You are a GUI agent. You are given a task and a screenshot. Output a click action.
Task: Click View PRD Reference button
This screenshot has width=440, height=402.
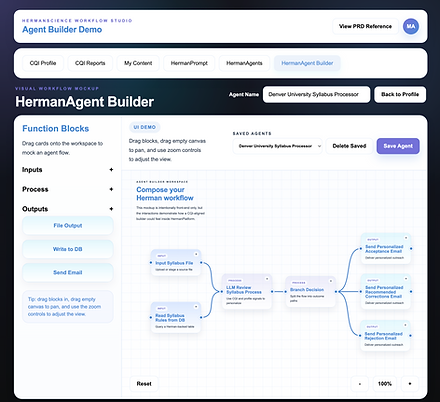coord(365,26)
